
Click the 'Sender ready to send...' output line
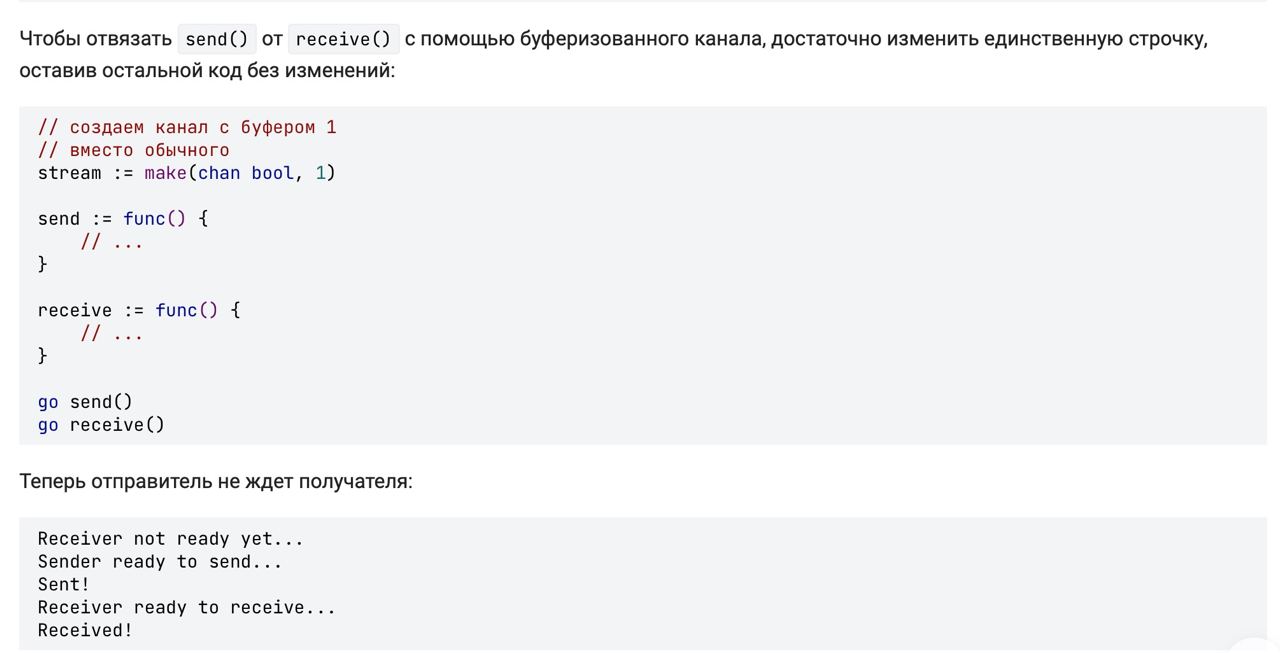click(160, 562)
